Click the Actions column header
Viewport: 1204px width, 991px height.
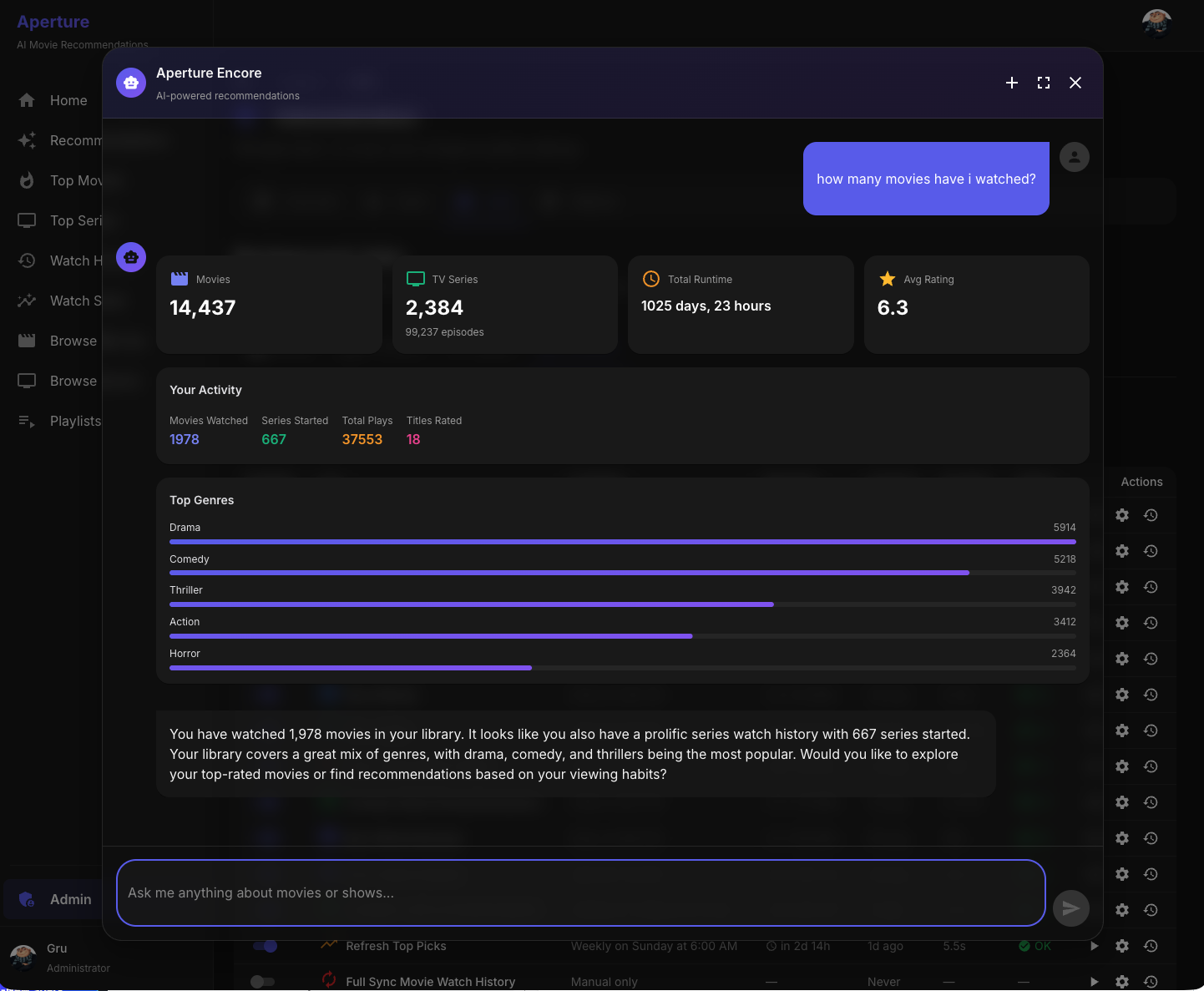point(1141,482)
